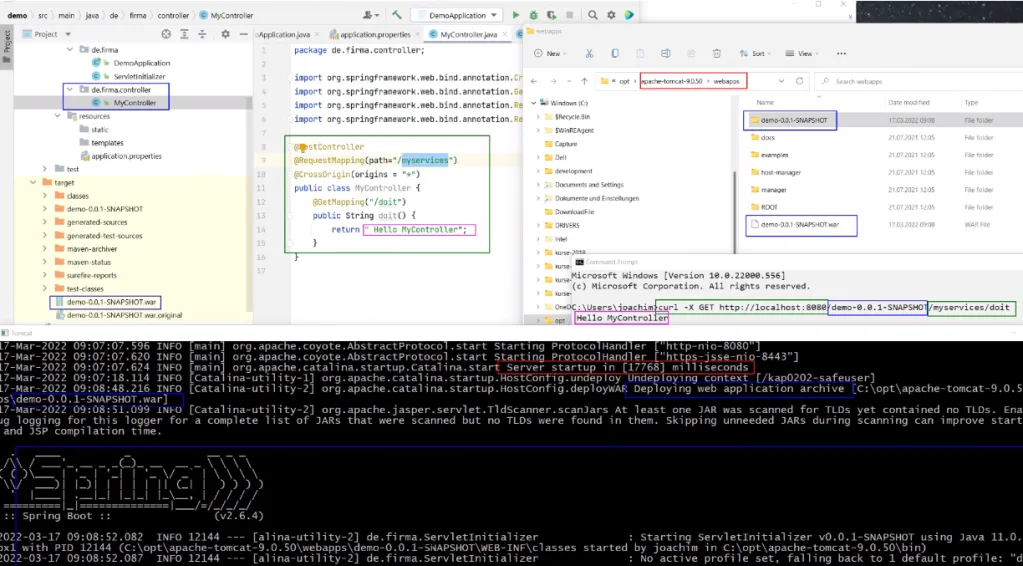The height and width of the screenshot is (566, 1023).
Task: Focus the Search webapps field
Action: [919, 82]
